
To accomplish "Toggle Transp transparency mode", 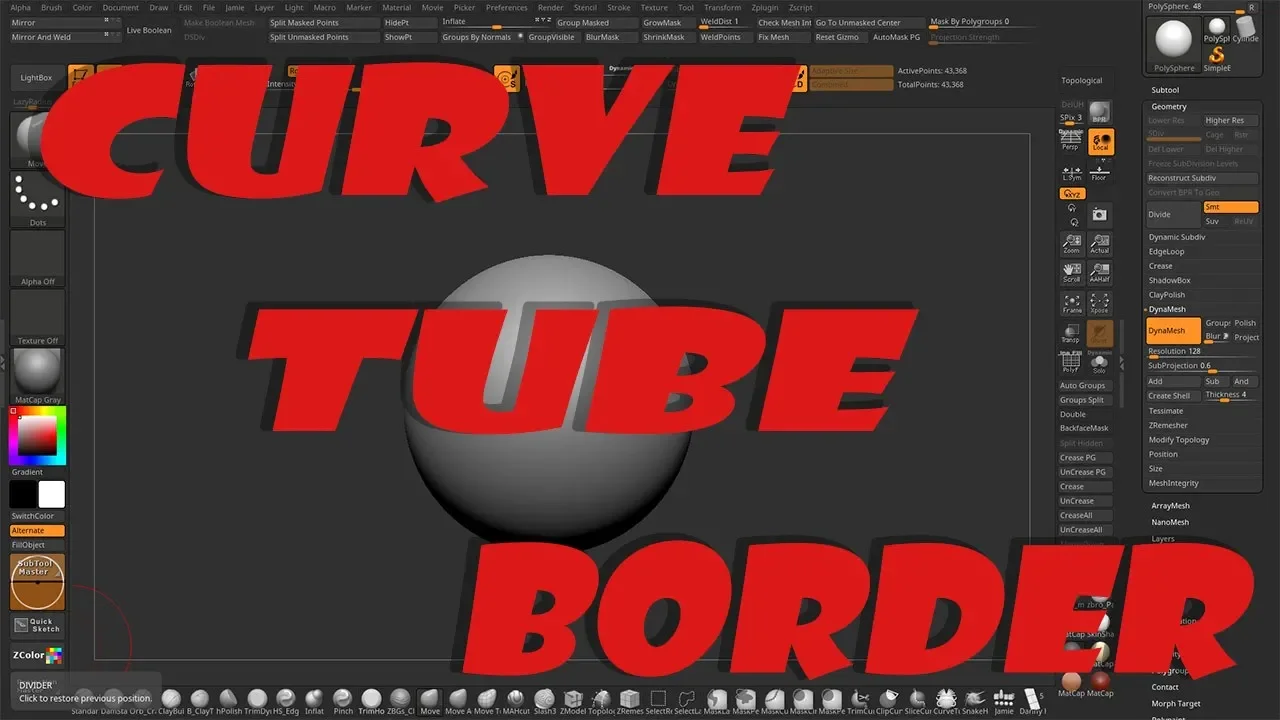I will 1071,334.
